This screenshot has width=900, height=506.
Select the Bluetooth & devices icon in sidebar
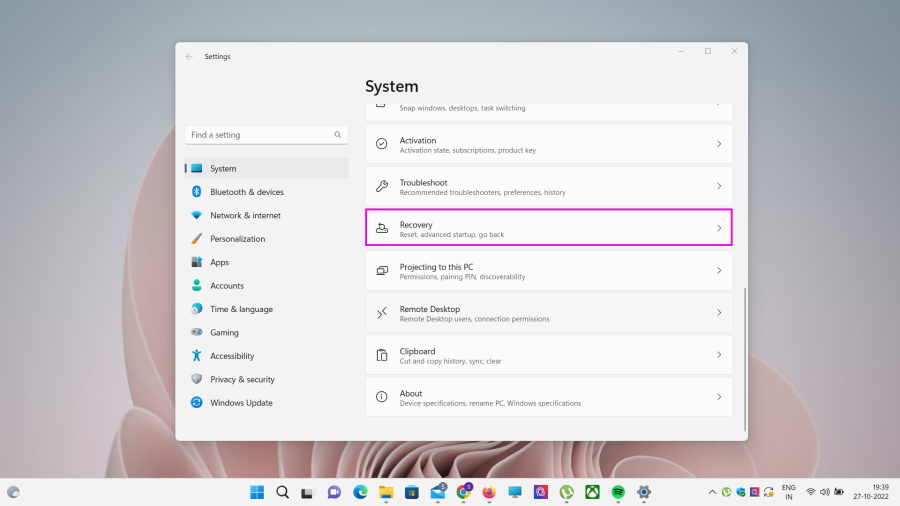197,192
